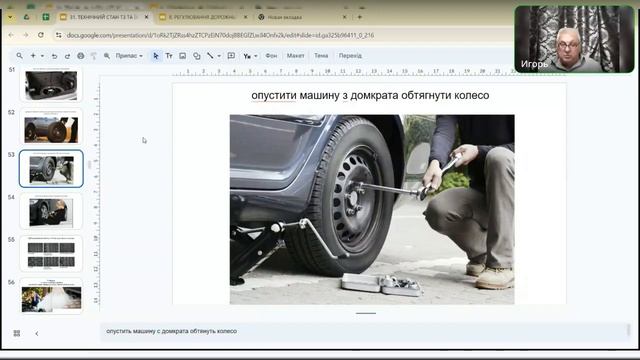Image resolution: width=640 pixels, height=360 pixels.
Task: Click the paint format icon
Action: (x=93, y=56)
